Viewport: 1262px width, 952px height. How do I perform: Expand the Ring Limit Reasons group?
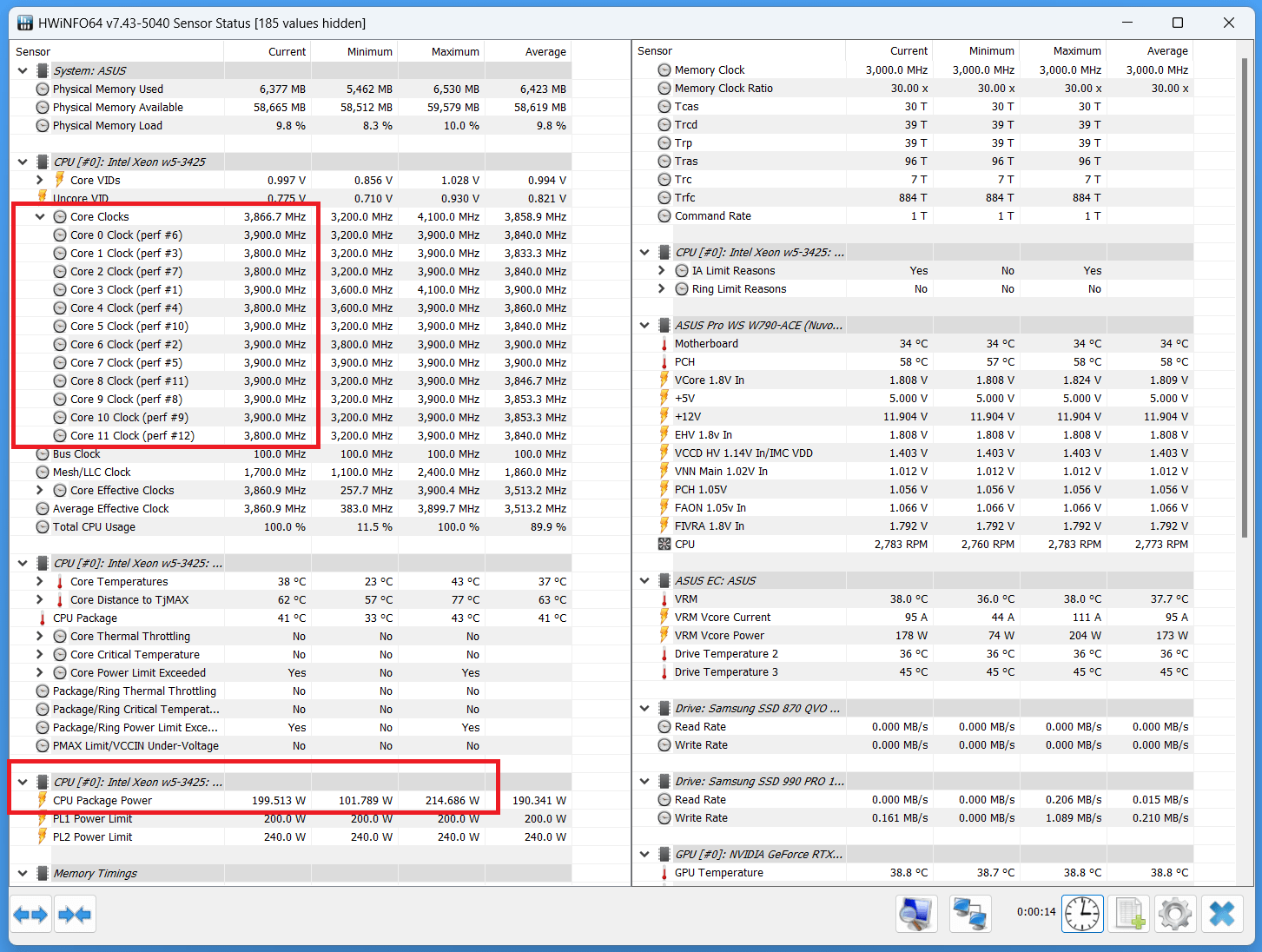pos(662,288)
